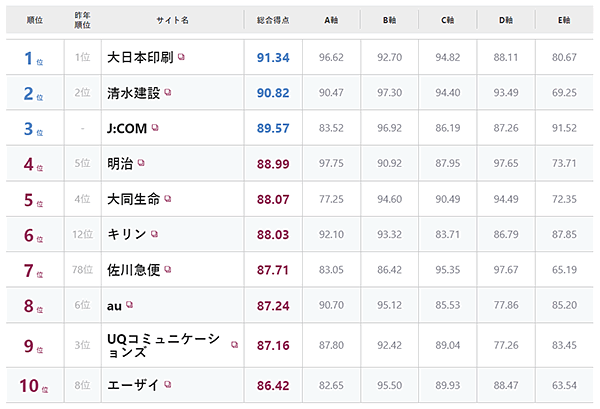Click total score 91.34 in first row
The width and height of the screenshot is (600, 409).
click(273, 58)
